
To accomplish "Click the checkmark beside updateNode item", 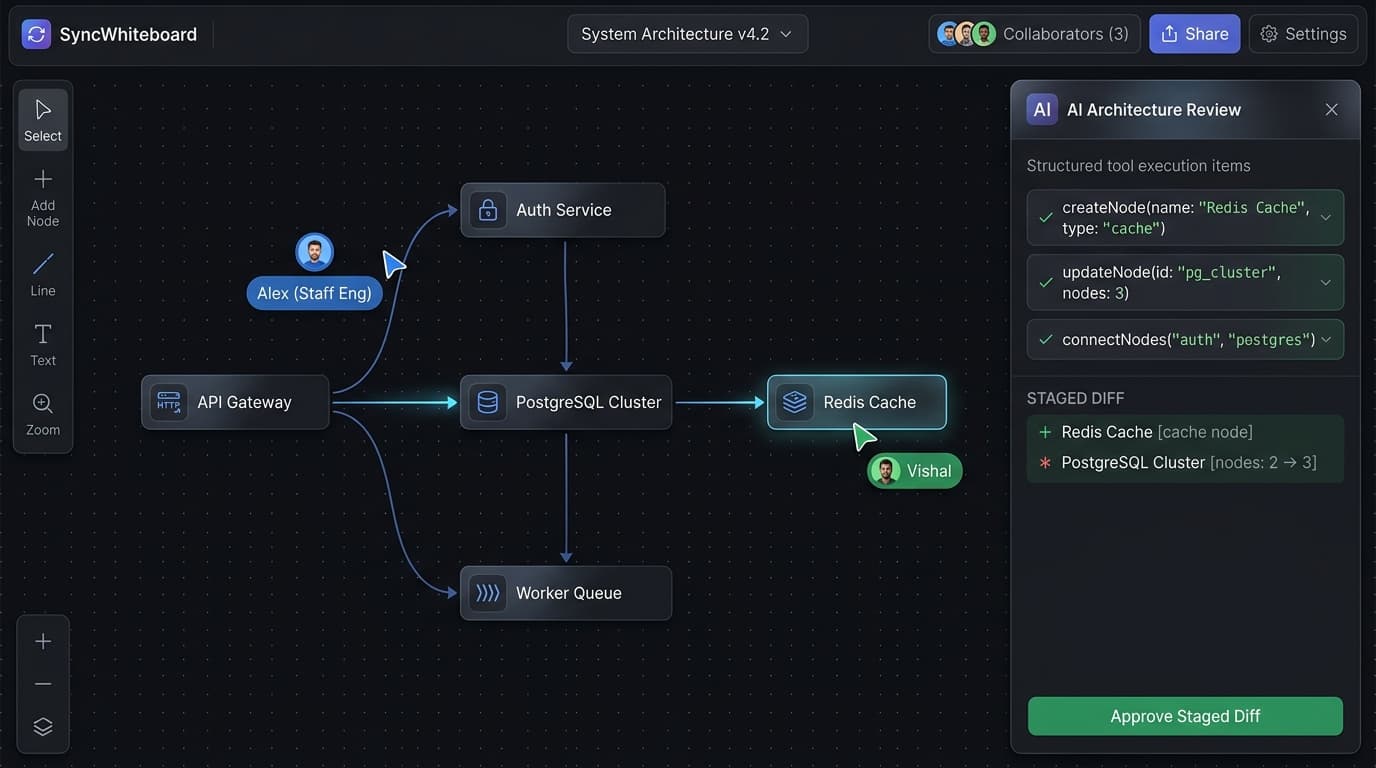I will pyautogui.click(x=1046, y=282).
